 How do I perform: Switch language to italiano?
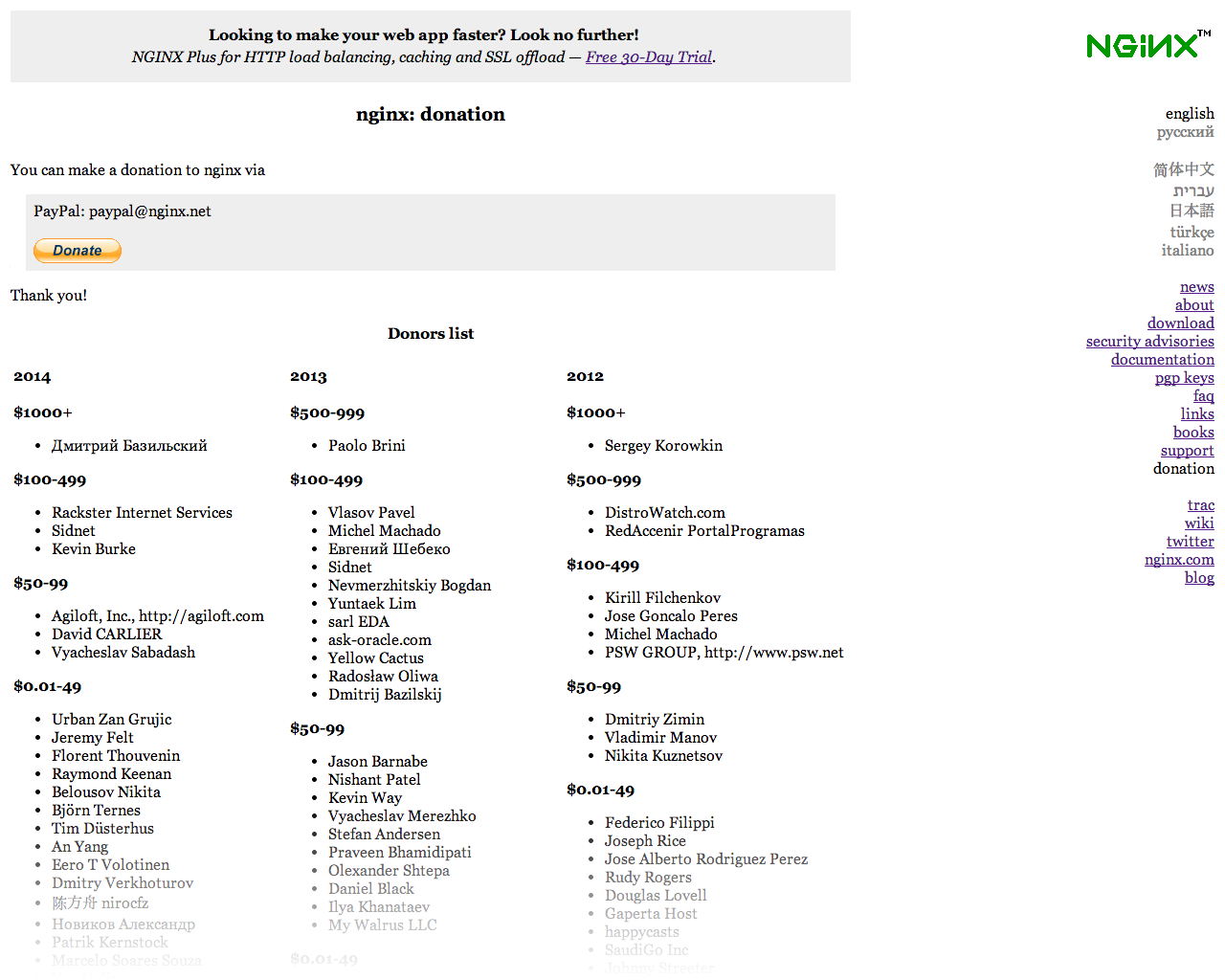point(1188,251)
